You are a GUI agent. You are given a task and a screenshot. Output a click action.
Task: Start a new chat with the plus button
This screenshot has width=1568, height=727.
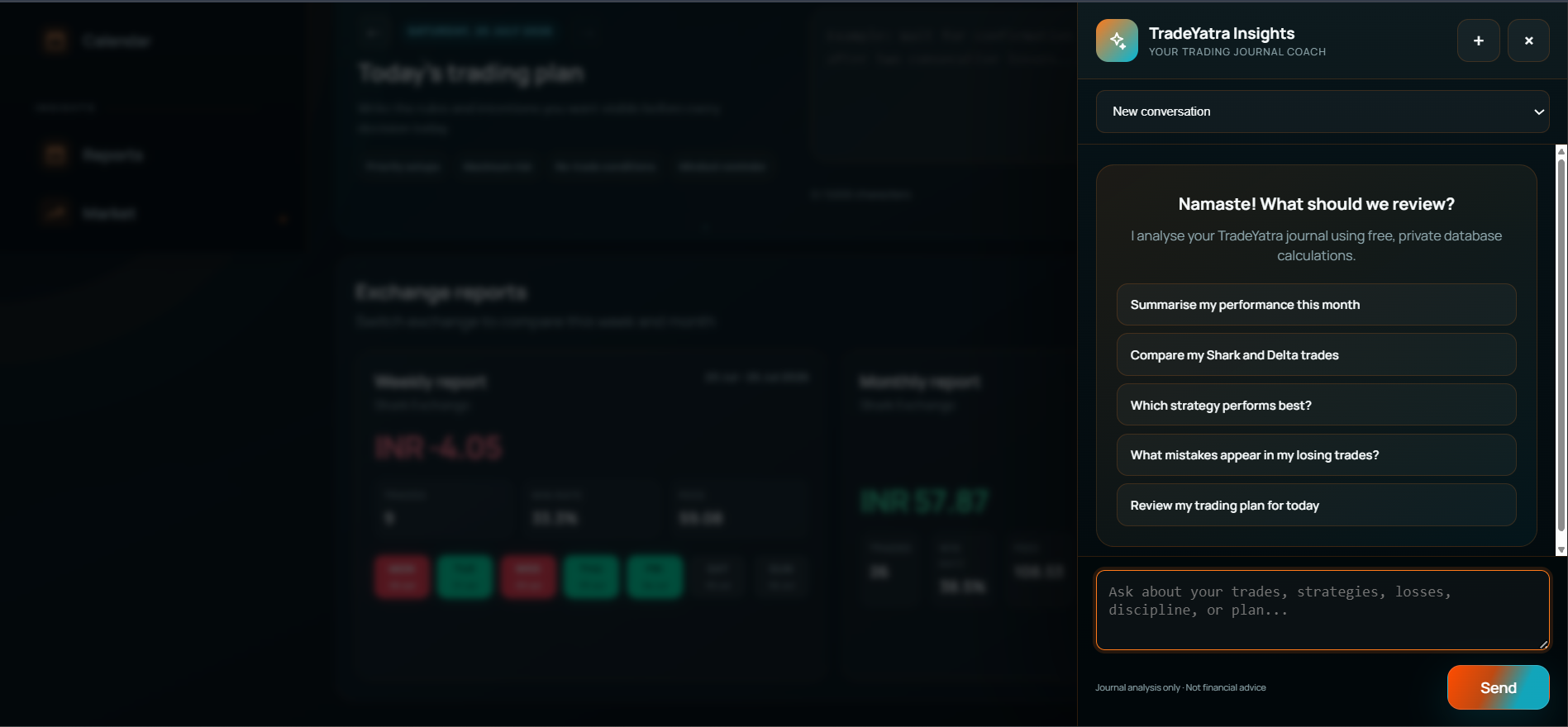(1479, 40)
